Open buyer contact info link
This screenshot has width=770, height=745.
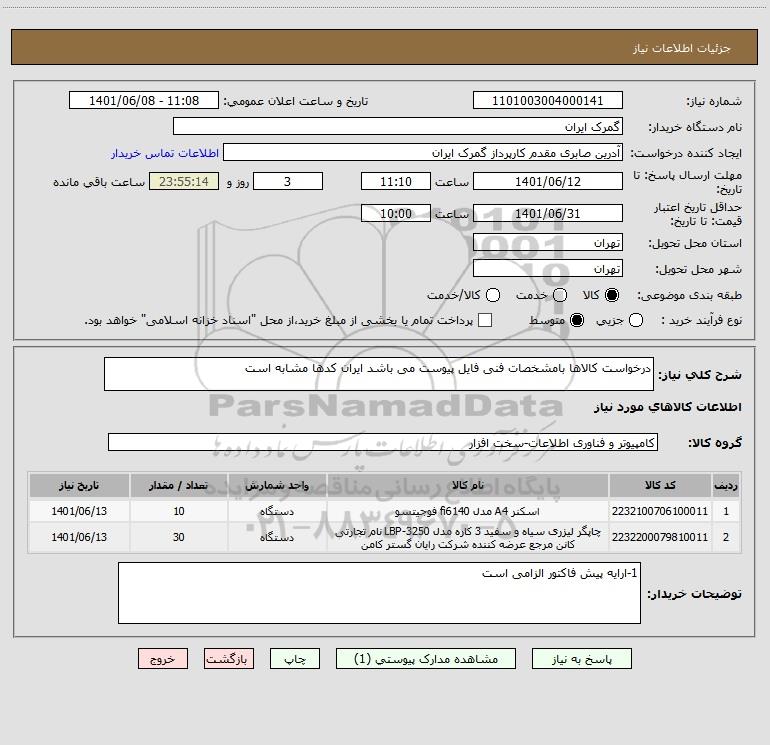click(x=165, y=153)
